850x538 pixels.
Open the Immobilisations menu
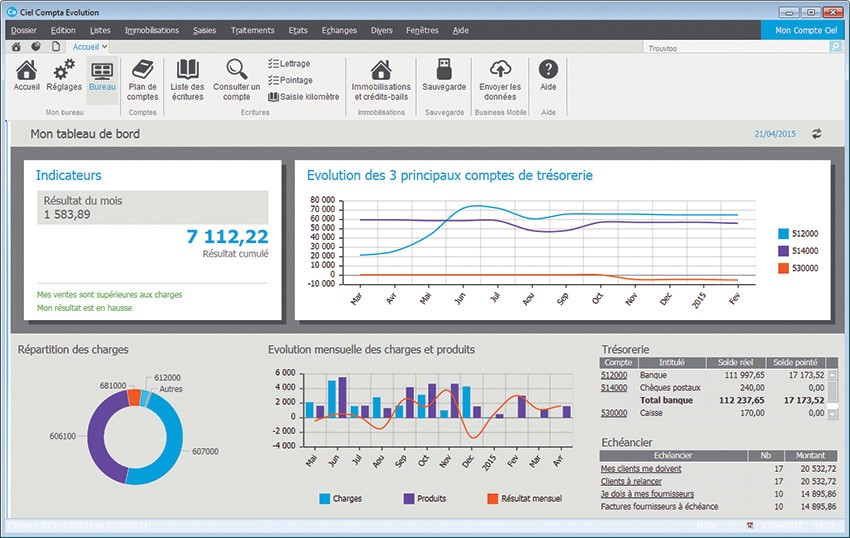[152, 30]
